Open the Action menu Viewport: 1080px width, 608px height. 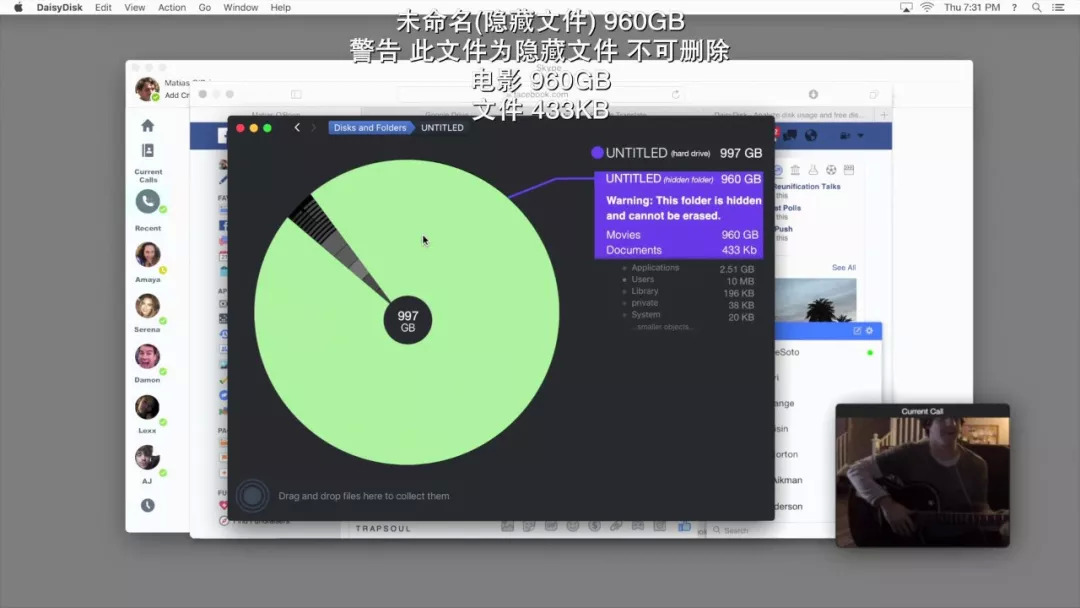(172, 8)
